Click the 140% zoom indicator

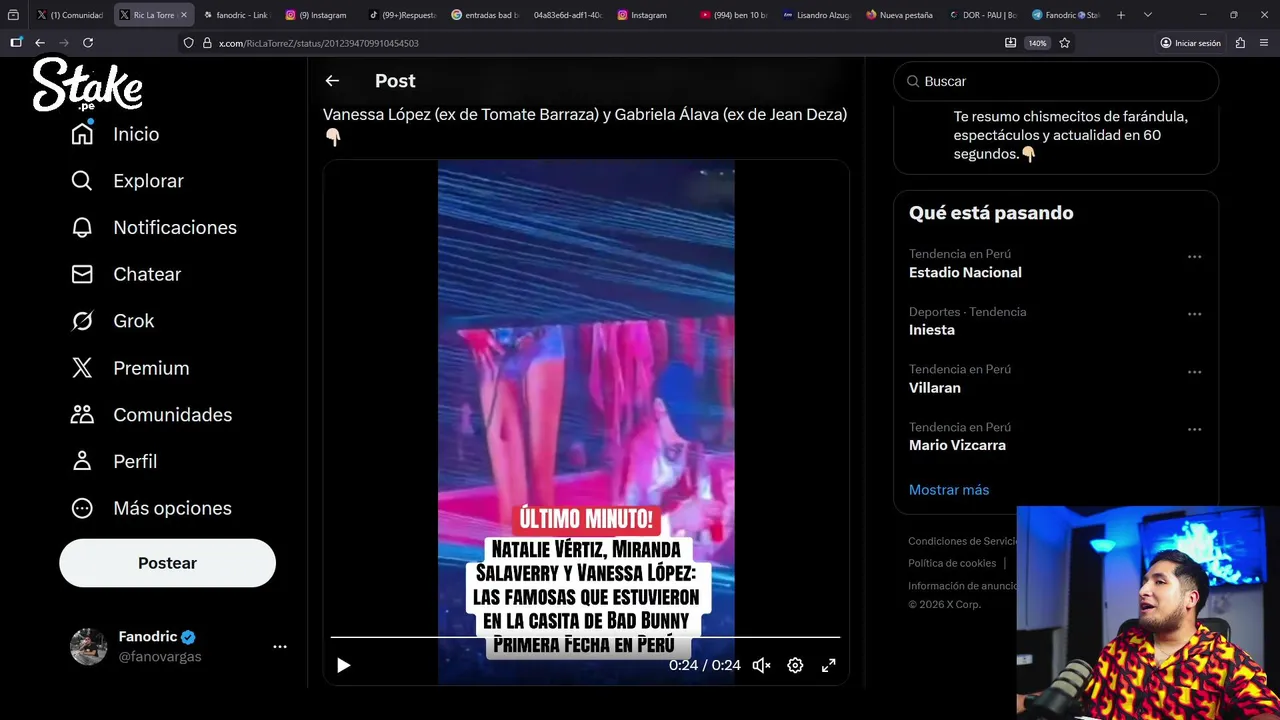1037,43
